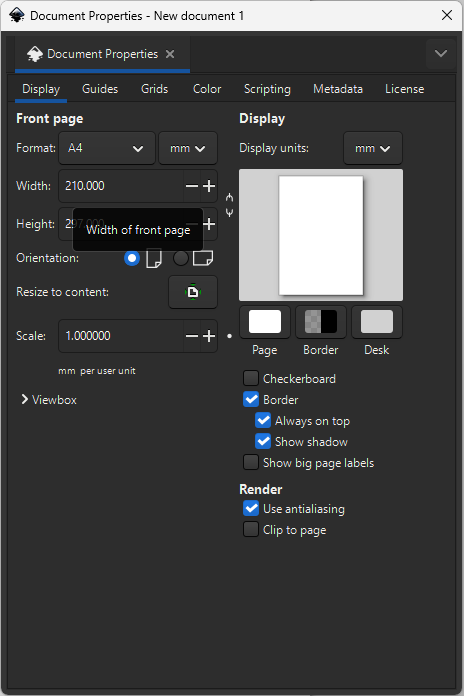Expand the Viewbox section
Viewport: 464px width, 696px height.
click(x=49, y=399)
